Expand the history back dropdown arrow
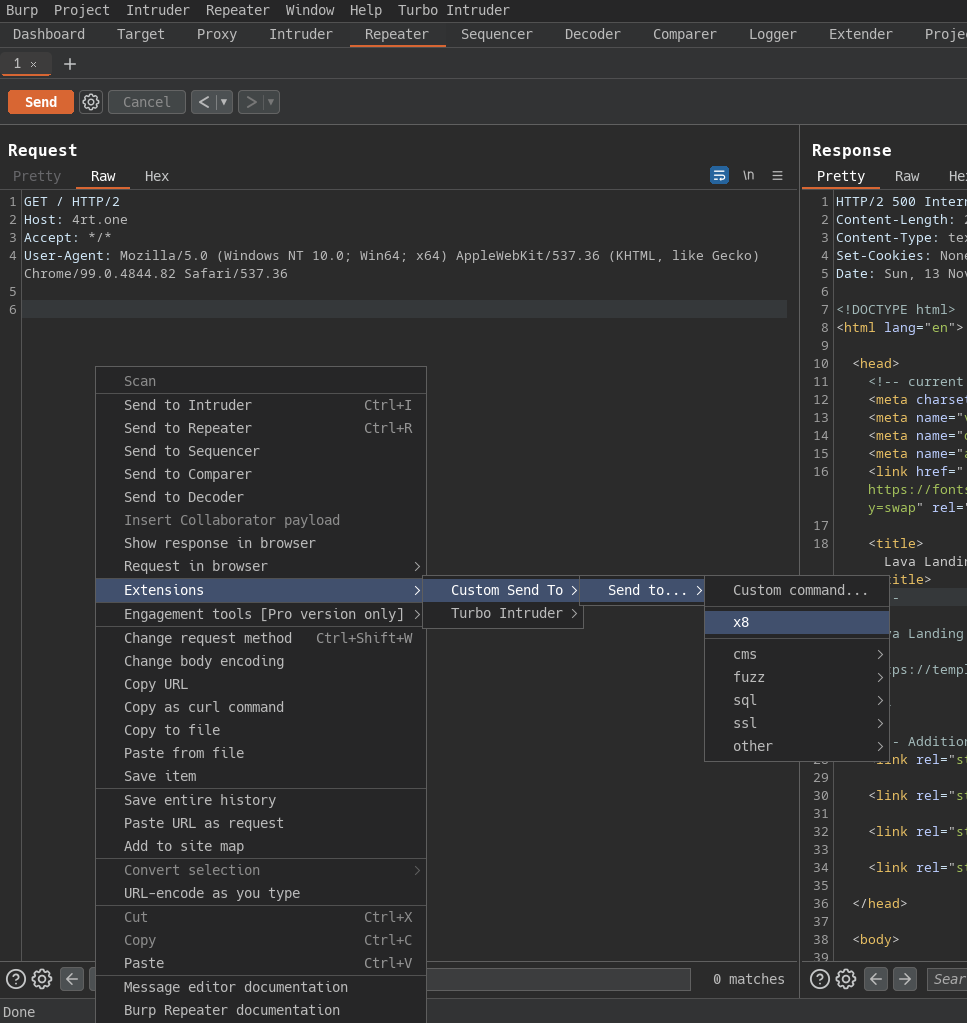Viewport: 967px width, 1023px height. pyautogui.click(x=224, y=102)
